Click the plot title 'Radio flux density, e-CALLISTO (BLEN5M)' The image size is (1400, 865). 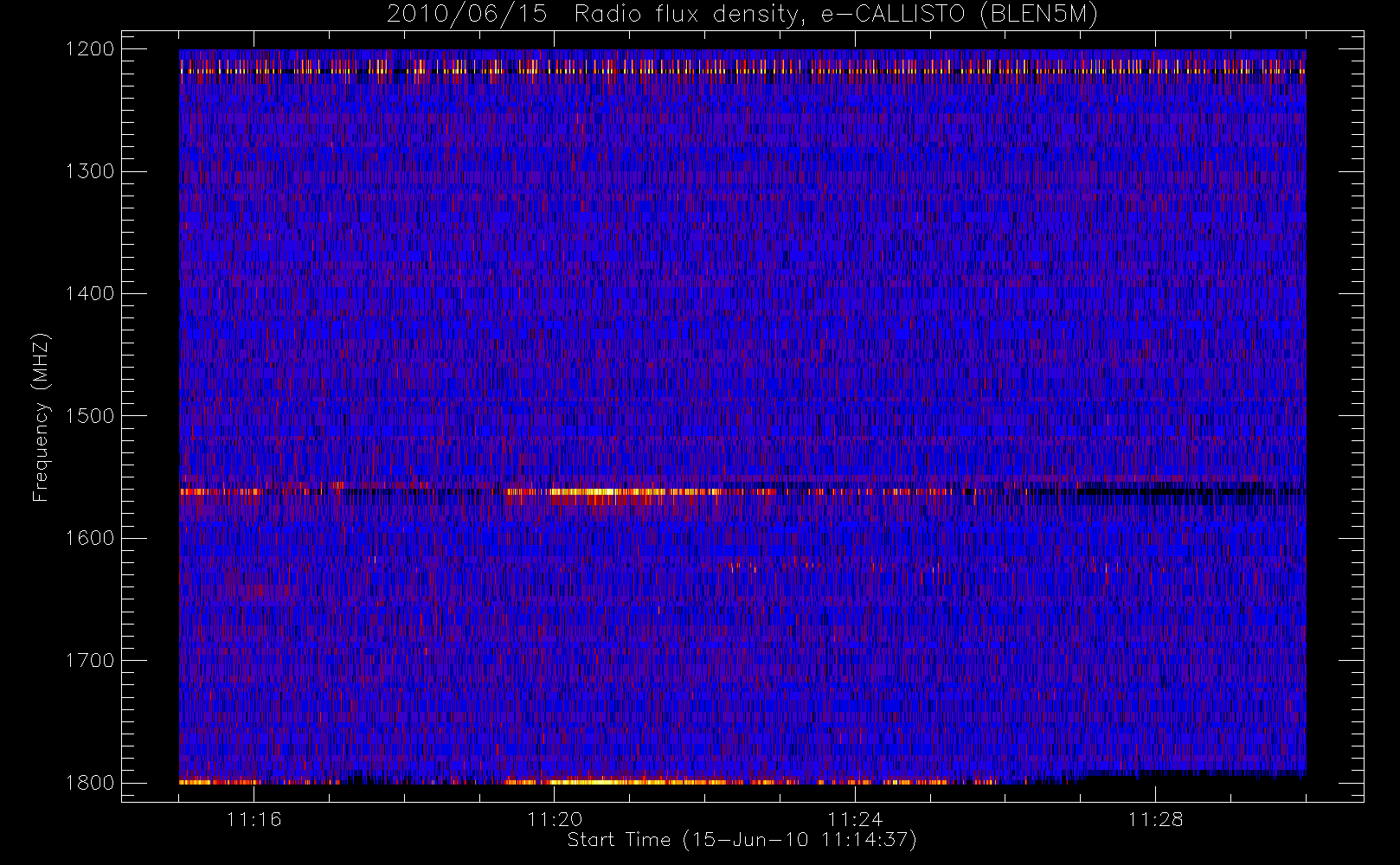point(837,15)
